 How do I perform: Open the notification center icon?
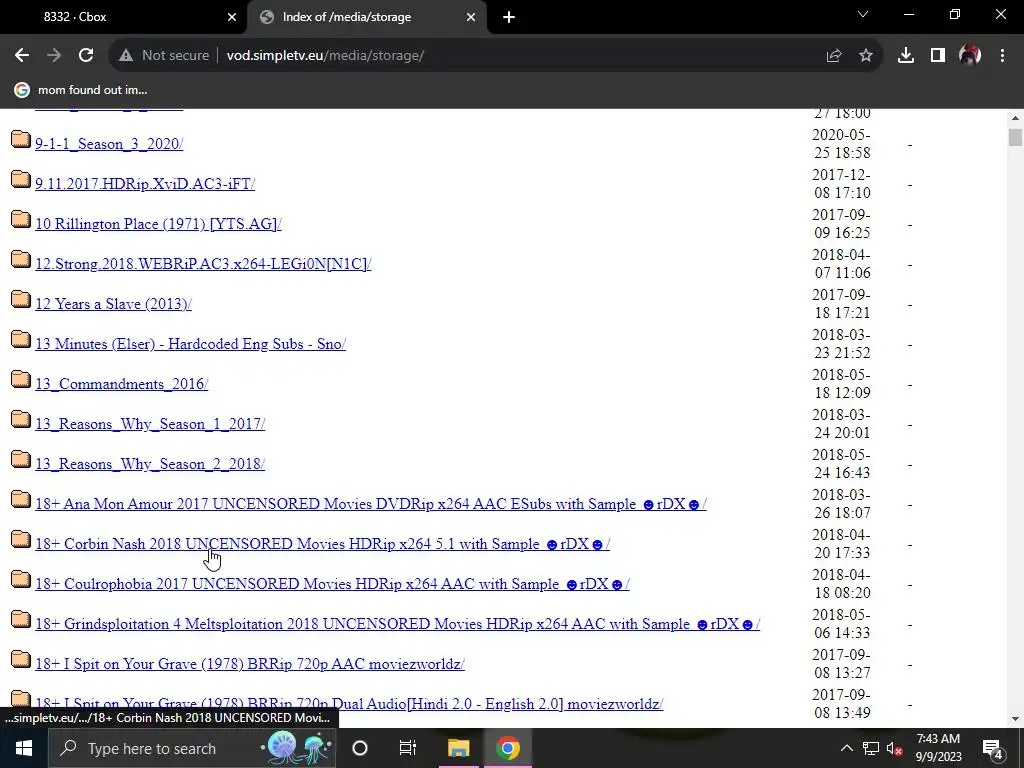993,748
